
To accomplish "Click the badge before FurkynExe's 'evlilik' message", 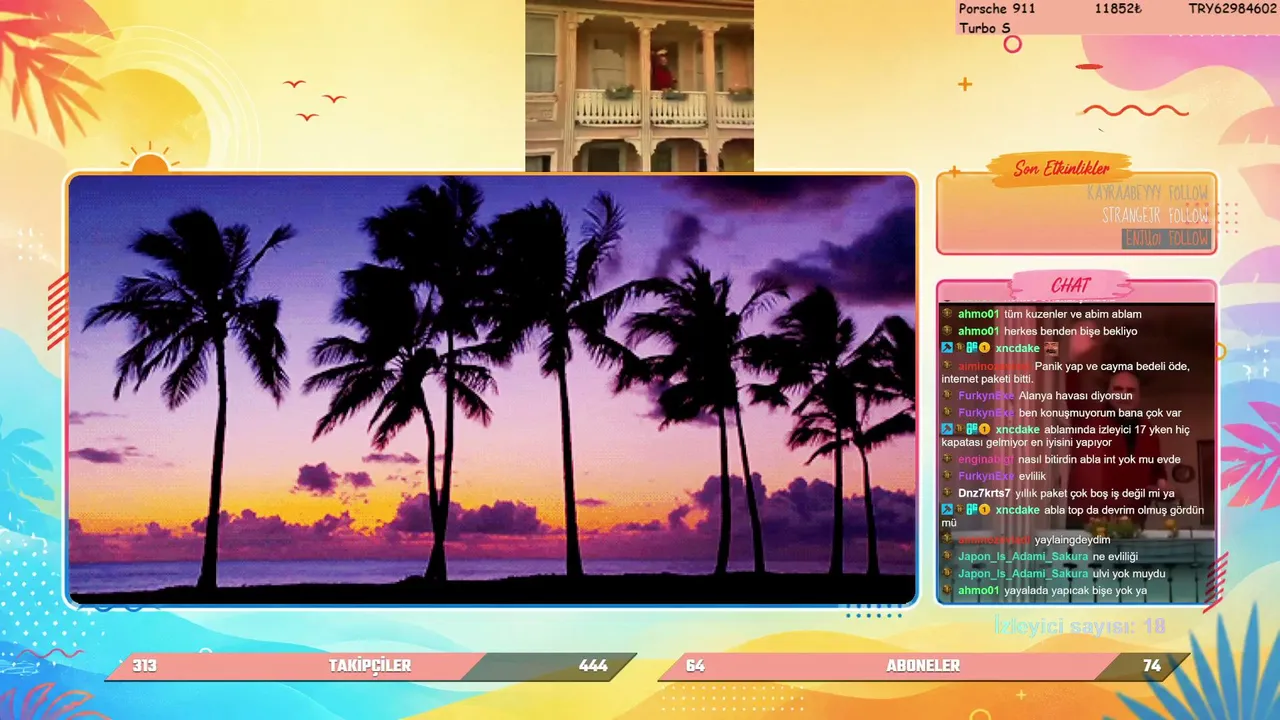I will pyautogui.click(x=947, y=476).
